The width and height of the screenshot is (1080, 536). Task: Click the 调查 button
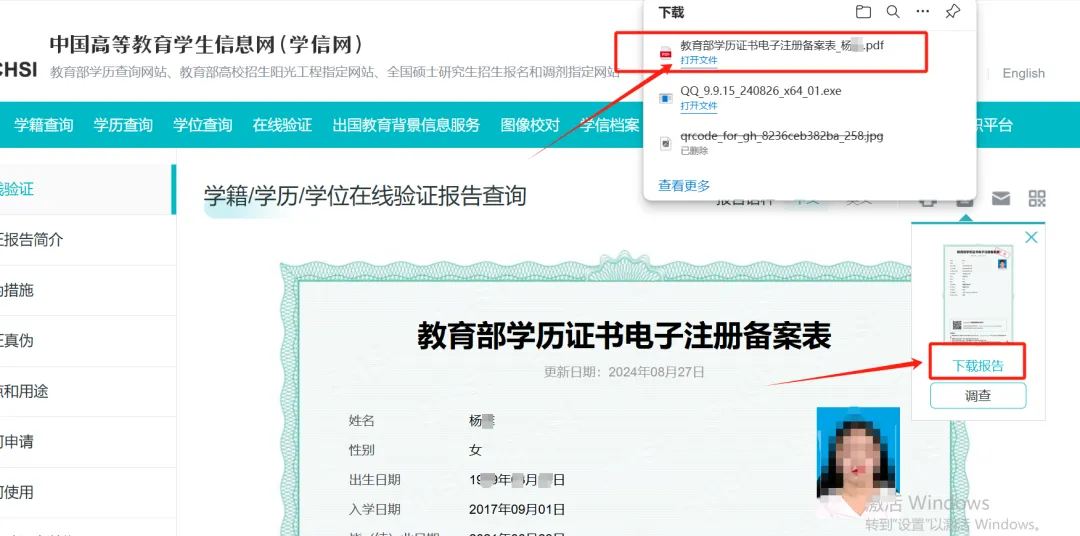click(978, 395)
